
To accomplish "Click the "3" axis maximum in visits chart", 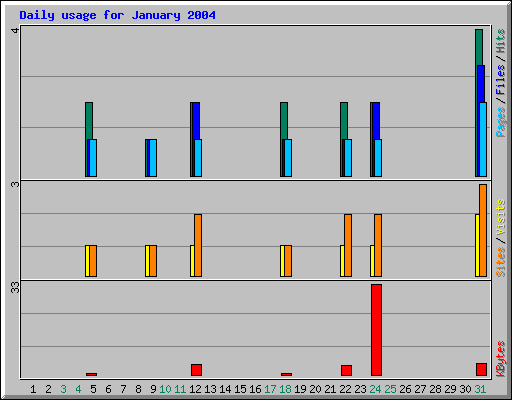I will coord(15,184).
